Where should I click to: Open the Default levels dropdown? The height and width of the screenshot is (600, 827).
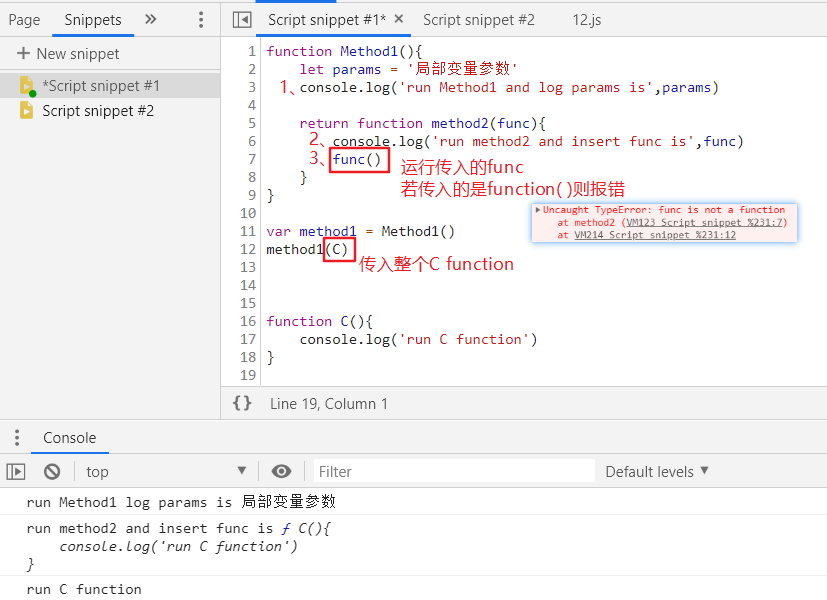pos(657,472)
